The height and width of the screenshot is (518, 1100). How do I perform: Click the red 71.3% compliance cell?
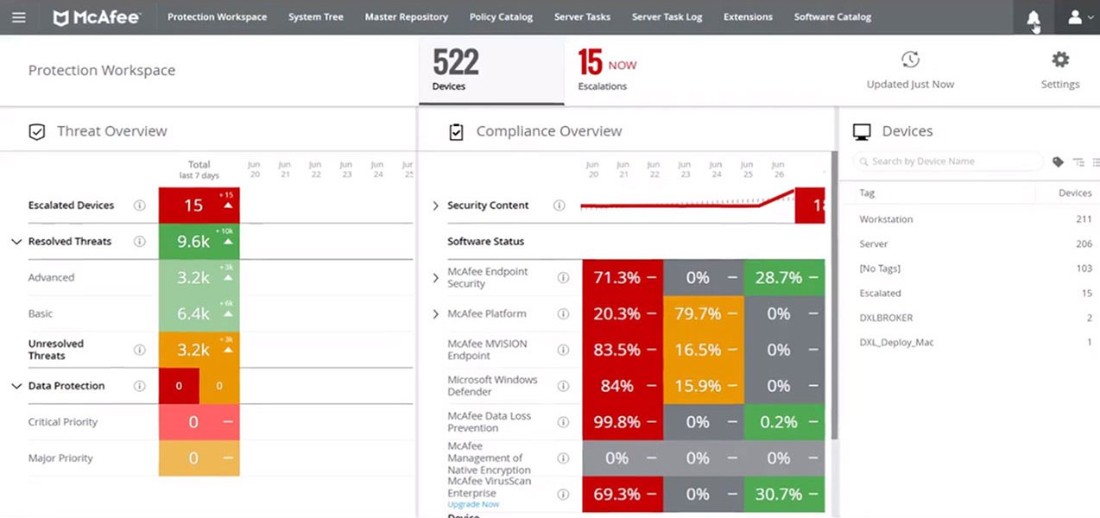622,278
